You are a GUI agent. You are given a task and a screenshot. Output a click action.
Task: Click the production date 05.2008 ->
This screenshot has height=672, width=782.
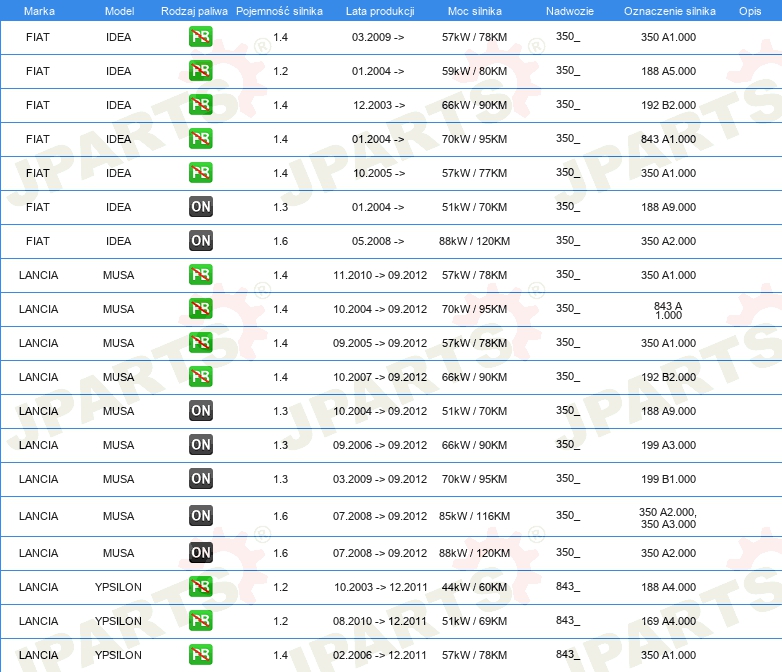point(378,240)
